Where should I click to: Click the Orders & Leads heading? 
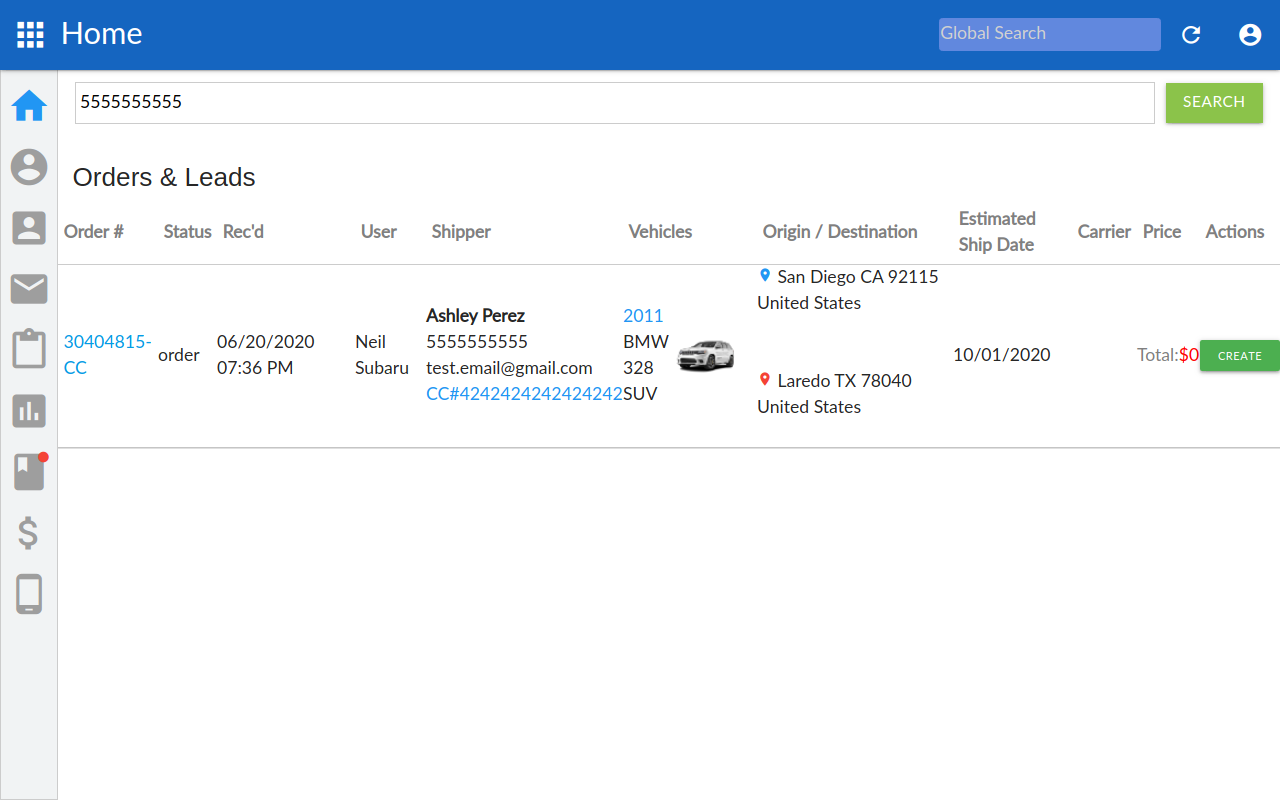tap(164, 177)
